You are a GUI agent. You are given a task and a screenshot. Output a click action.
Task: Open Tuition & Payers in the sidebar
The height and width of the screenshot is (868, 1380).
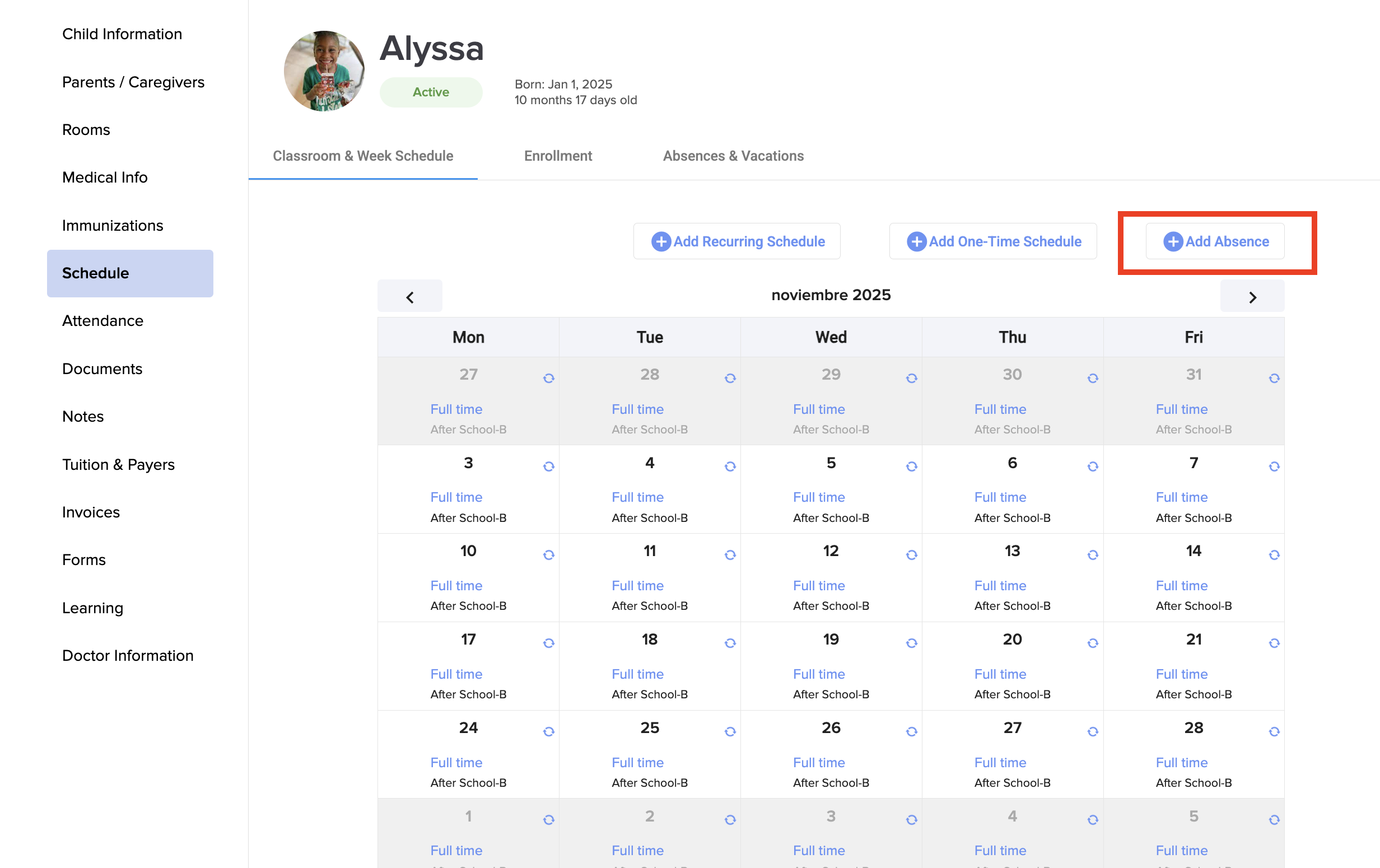point(118,464)
